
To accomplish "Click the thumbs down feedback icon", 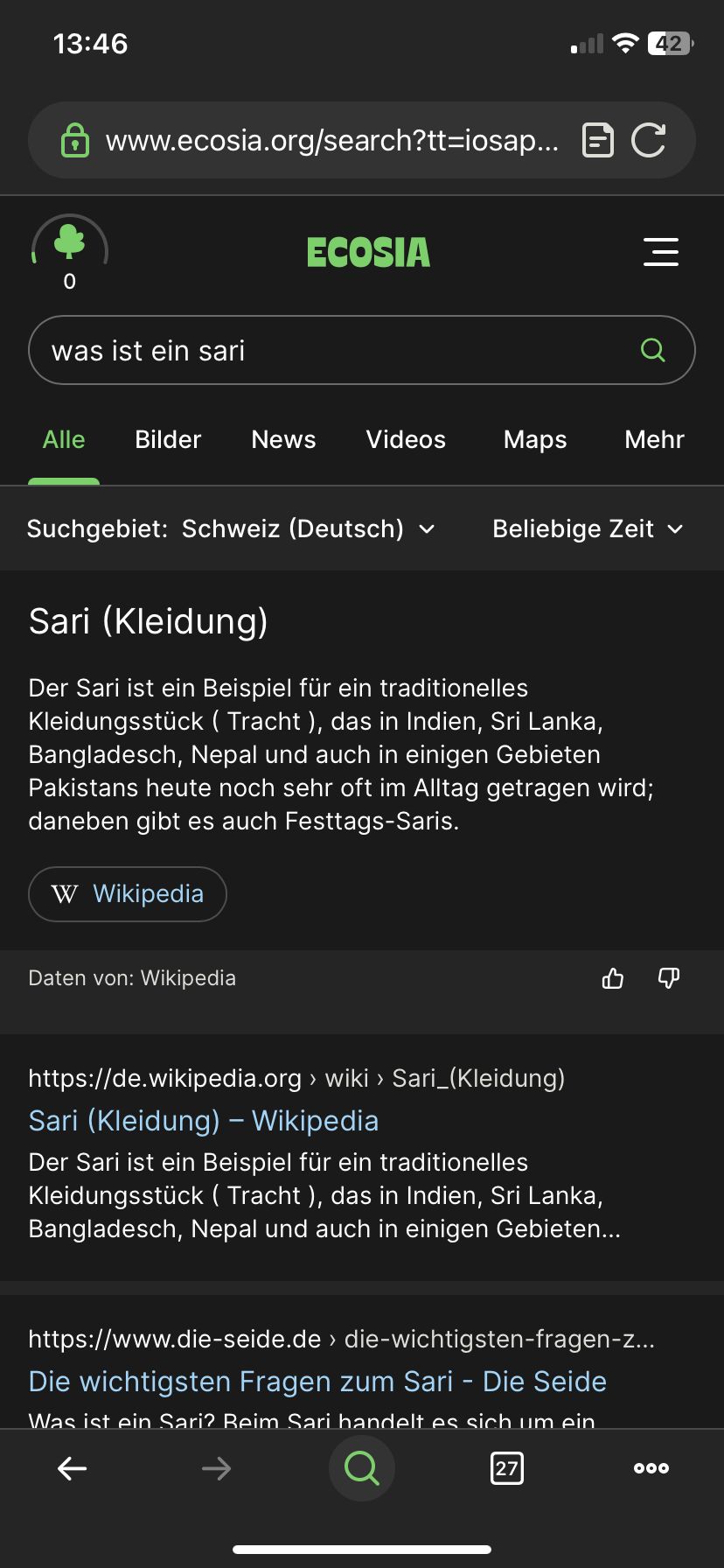I will point(669,978).
